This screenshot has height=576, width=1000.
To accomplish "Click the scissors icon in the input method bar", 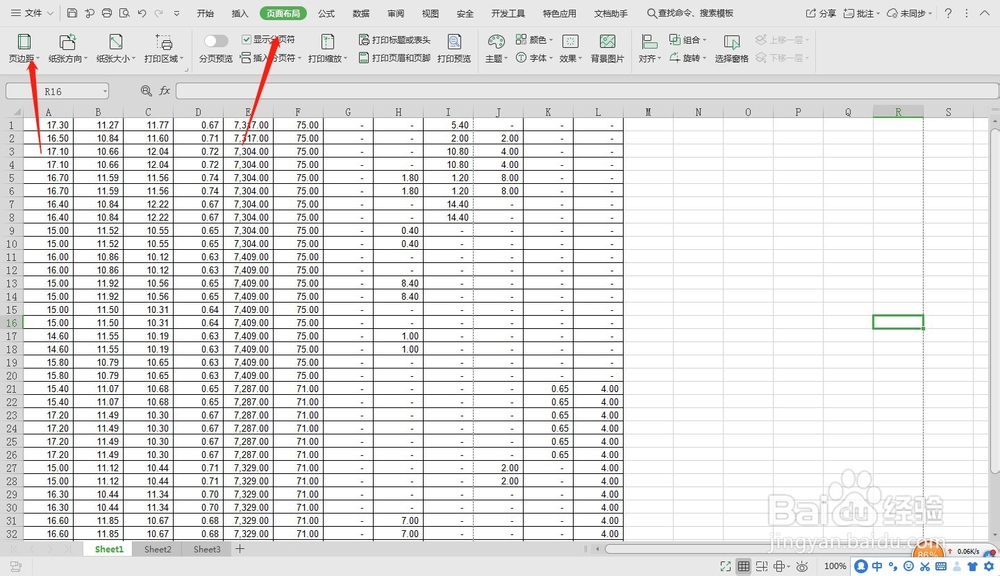I will tap(925, 566).
